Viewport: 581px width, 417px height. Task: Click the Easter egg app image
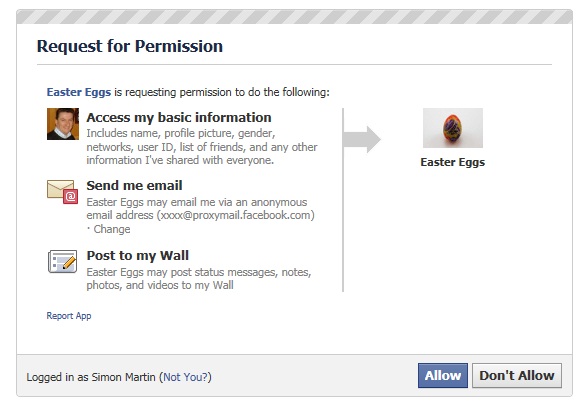(453, 128)
